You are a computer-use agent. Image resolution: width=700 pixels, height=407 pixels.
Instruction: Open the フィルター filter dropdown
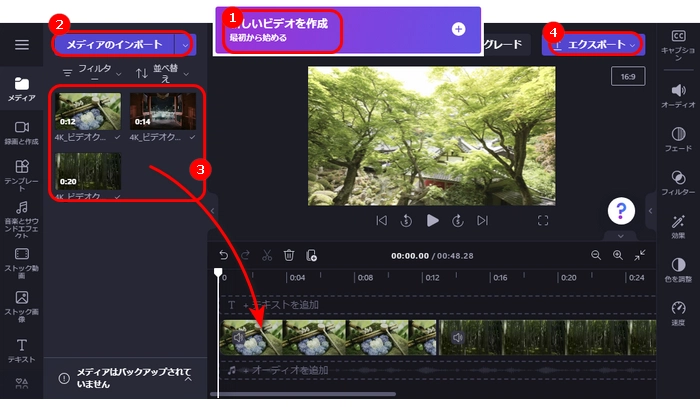pos(93,73)
